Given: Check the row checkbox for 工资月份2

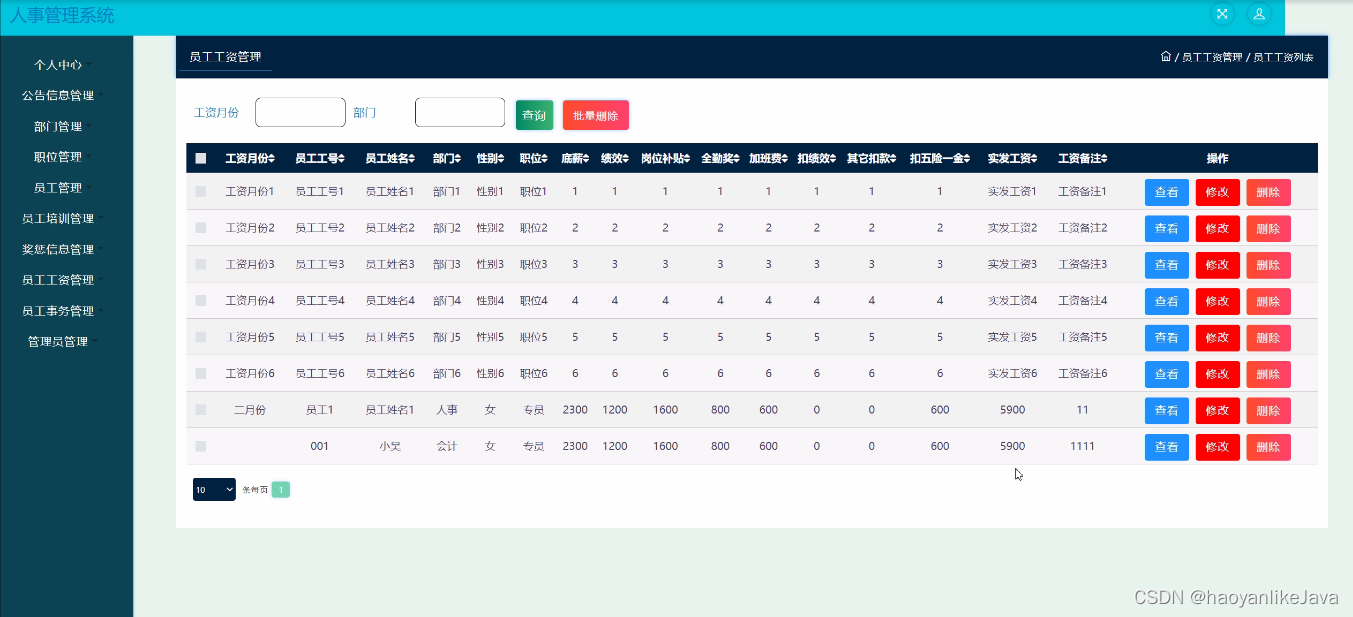Looking at the screenshot, I should point(201,228).
